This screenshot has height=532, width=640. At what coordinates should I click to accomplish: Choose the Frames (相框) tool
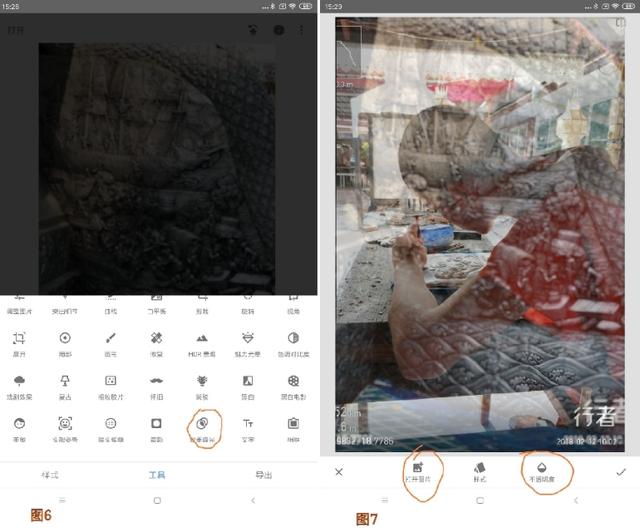click(293, 427)
